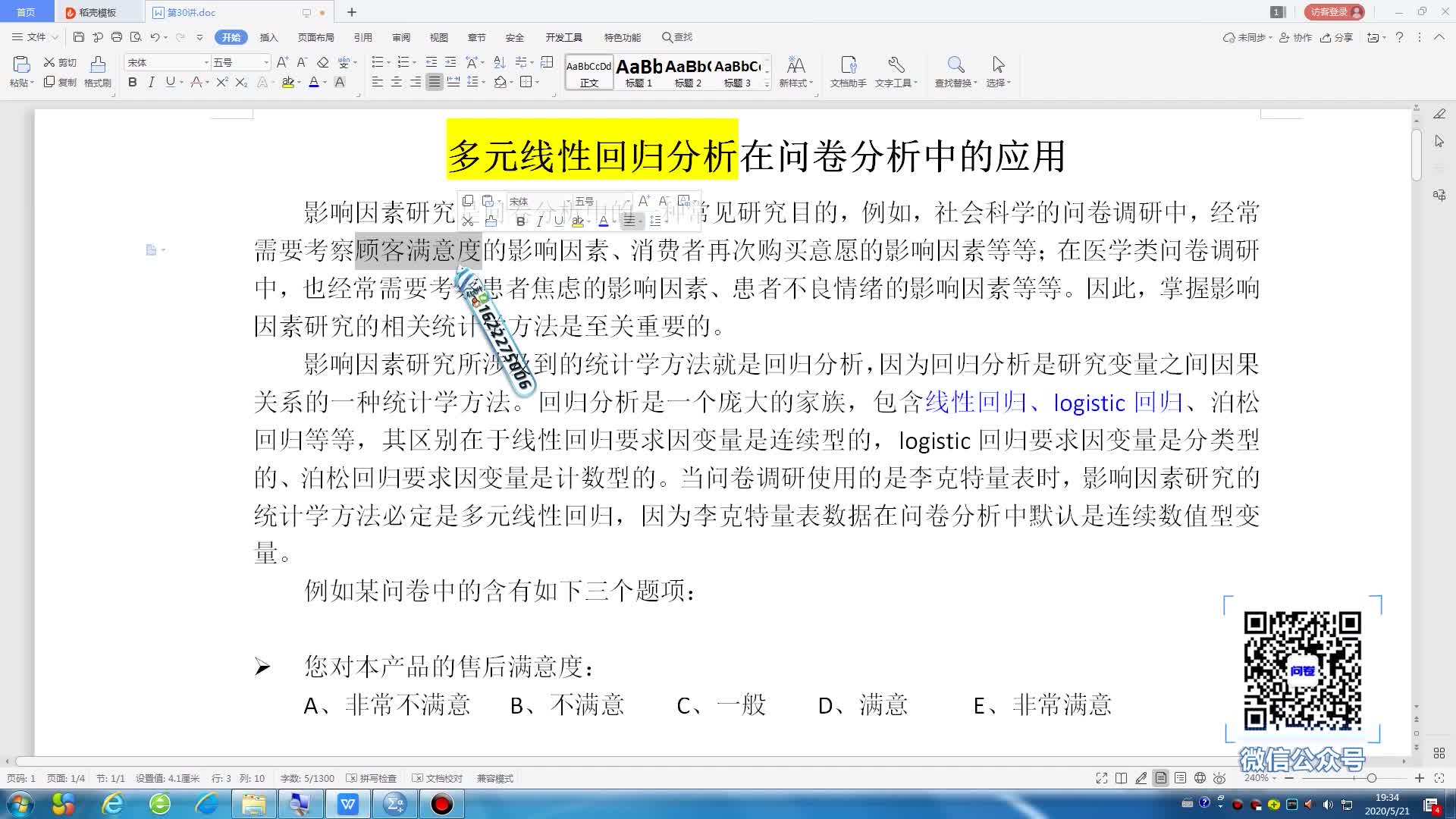The width and height of the screenshot is (1456, 819).
Task: Open the 页面布局 ribbon tab
Action: 315,36
